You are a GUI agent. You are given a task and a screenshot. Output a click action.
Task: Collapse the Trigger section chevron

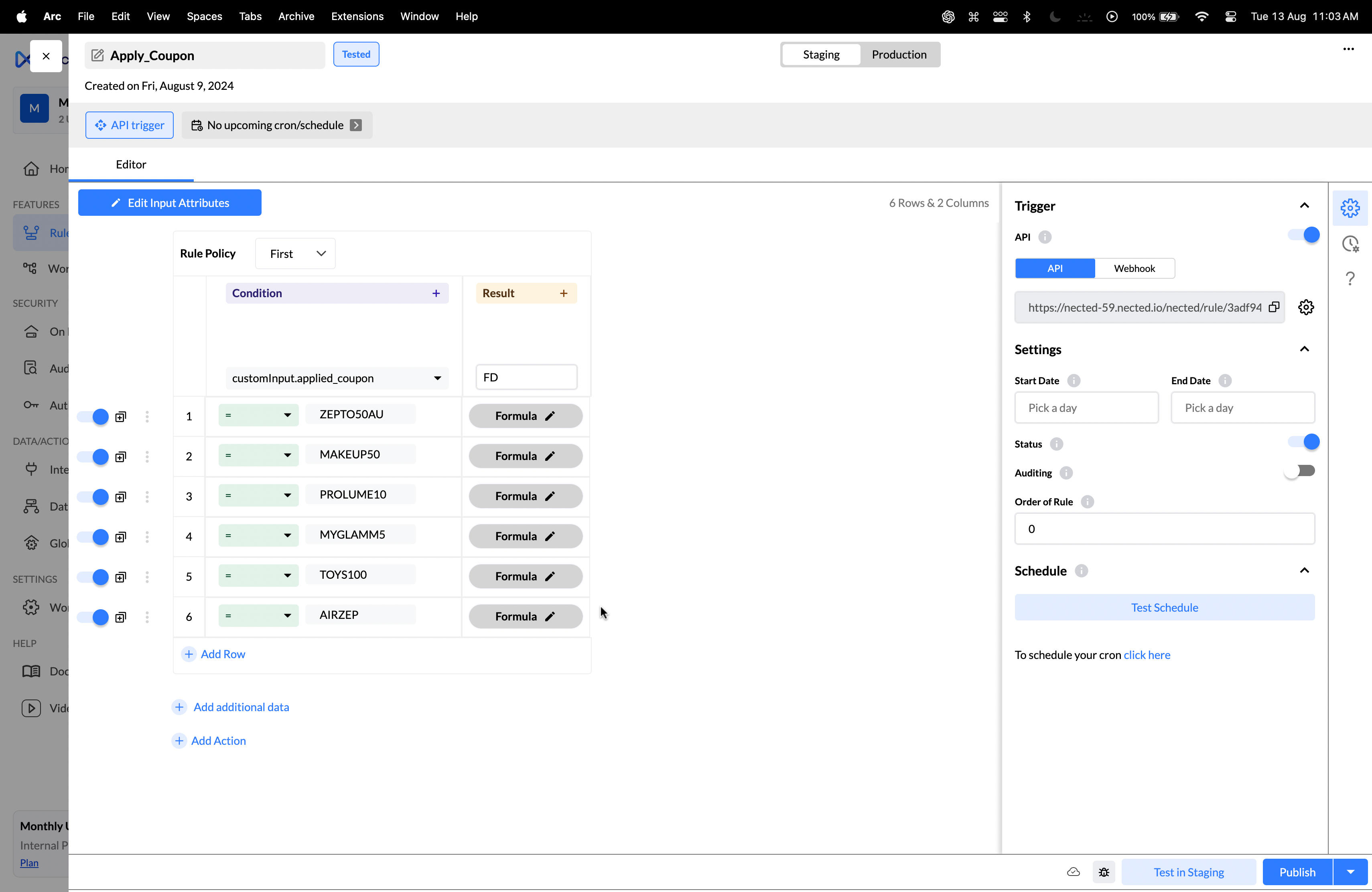pyautogui.click(x=1304, y=206)
